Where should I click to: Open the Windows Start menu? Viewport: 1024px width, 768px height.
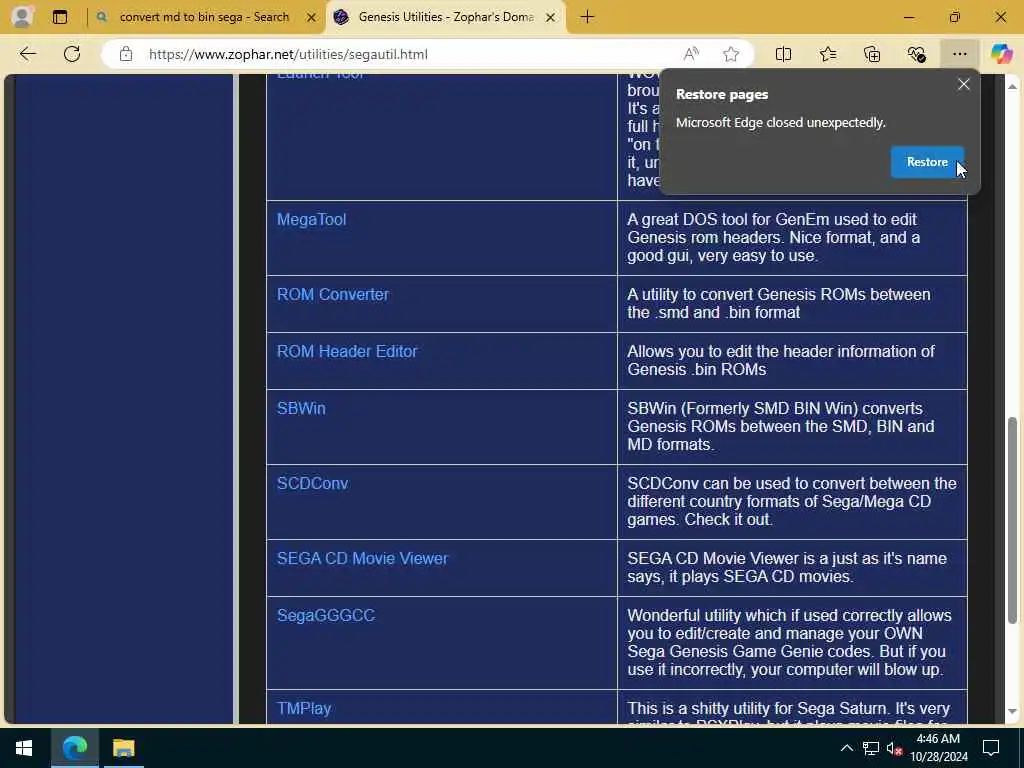(24, 748)
